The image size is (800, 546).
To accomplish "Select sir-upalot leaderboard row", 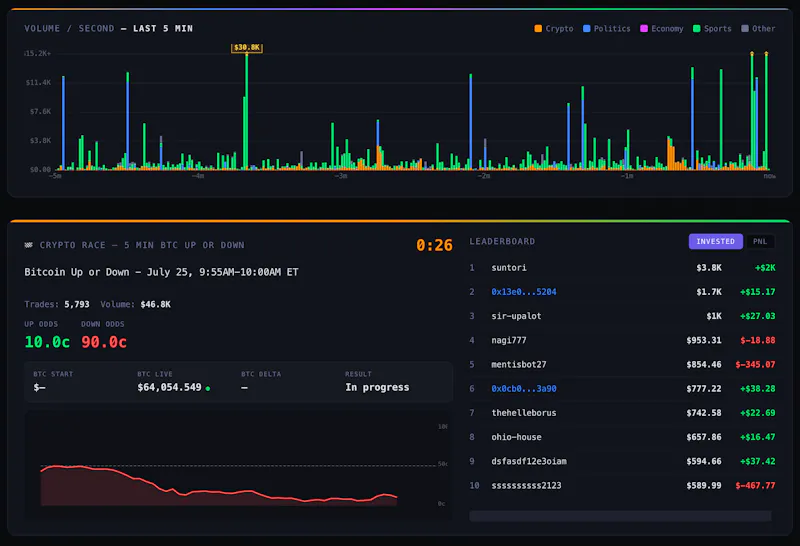I will click(622, 316).
